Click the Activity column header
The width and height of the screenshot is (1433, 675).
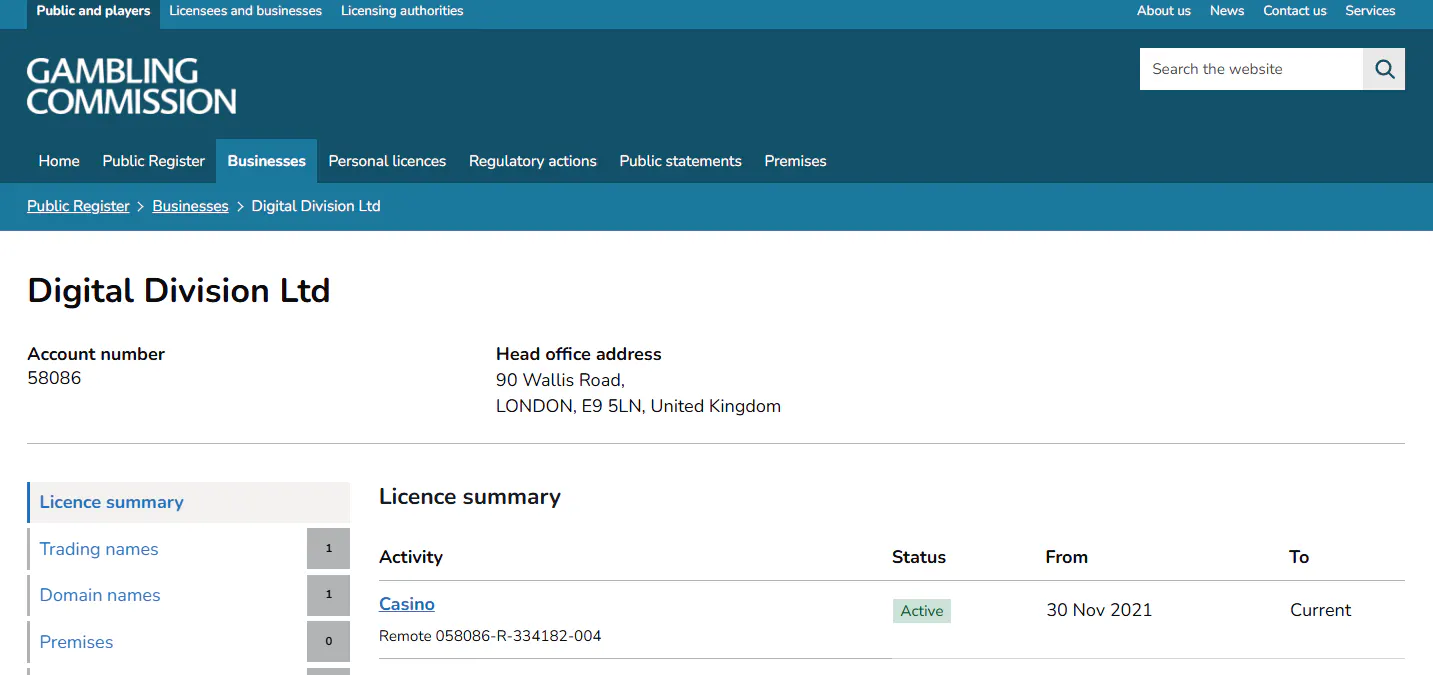click(x=411, y=557)
